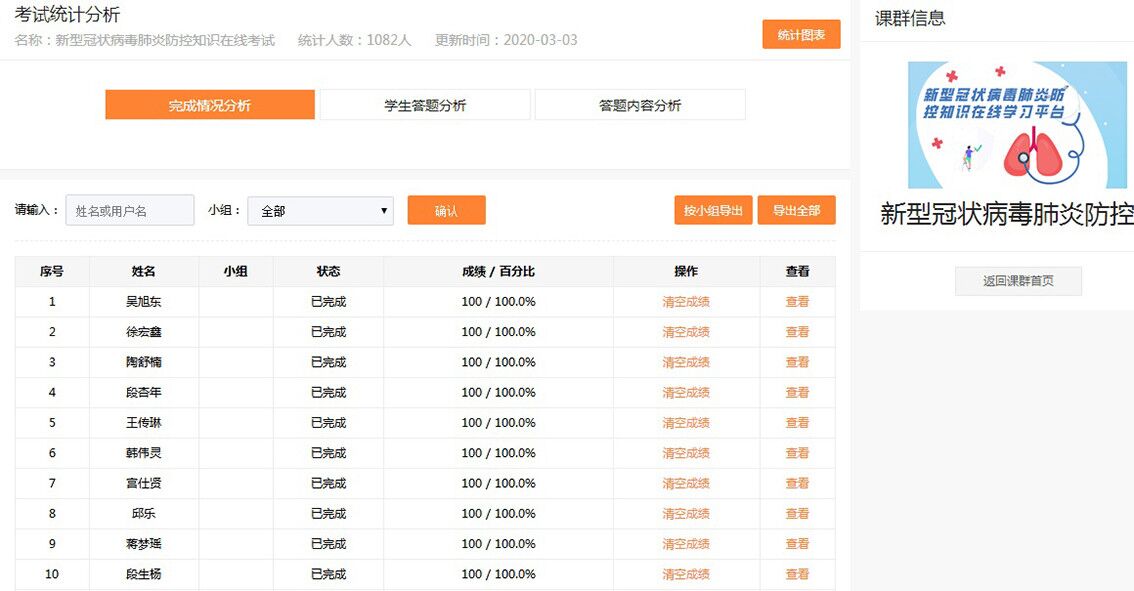Expand the 小组 dropdown showing 全部
The image size is (1134, 591).
click(320, 211)
